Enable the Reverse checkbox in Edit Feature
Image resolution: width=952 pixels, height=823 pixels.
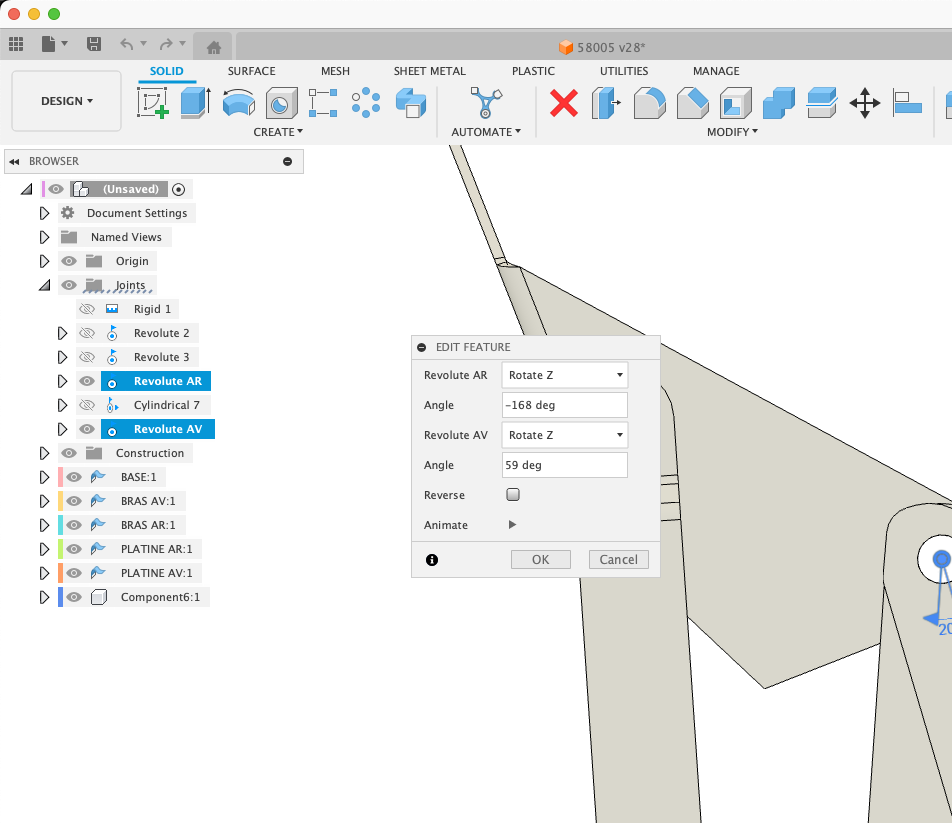(513, 494)
